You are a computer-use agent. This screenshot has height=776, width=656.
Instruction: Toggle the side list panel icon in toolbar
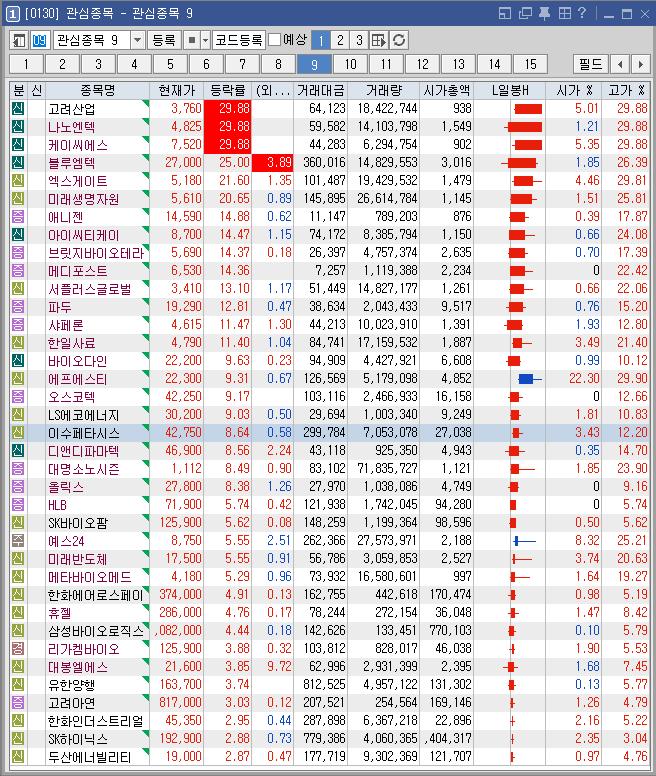[19, 40]
